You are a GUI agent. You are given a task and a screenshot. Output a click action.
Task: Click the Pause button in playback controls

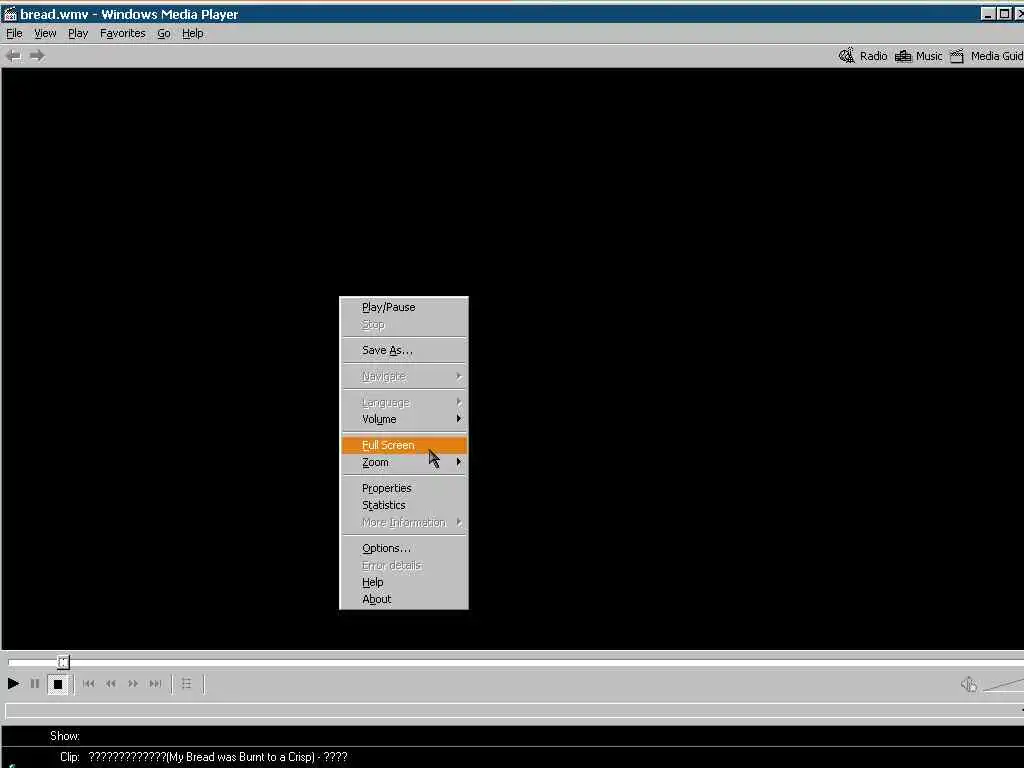[35, 684]
